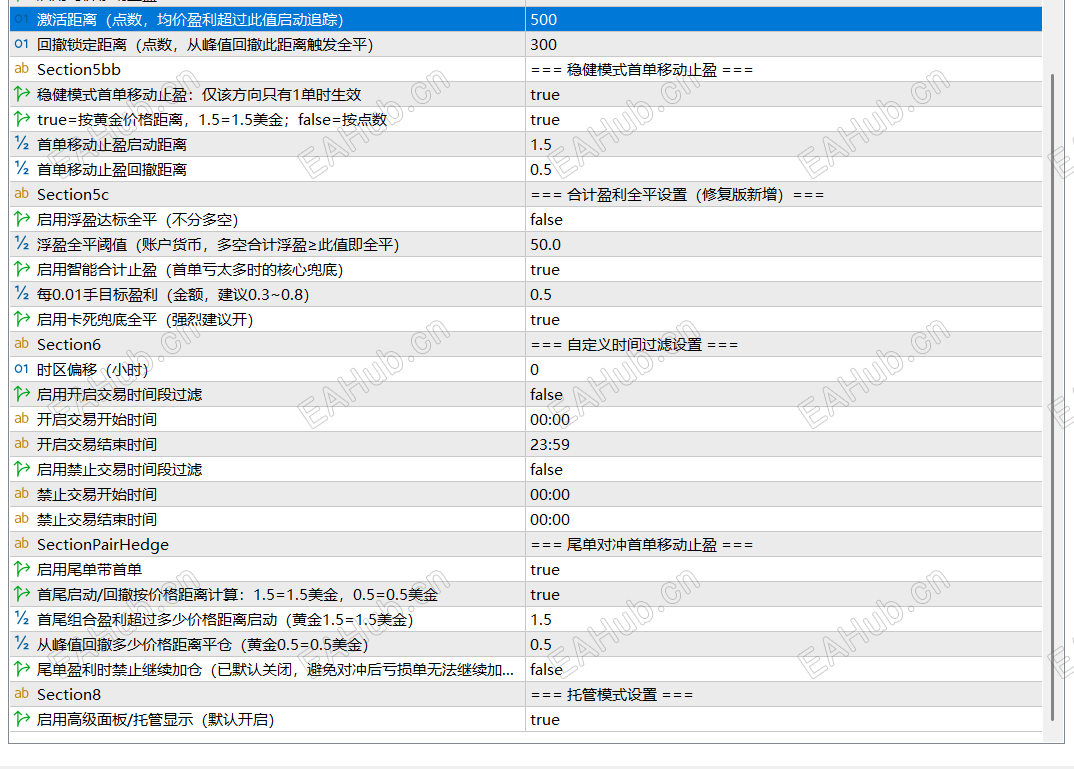Click the integer icon beside 时区偏移 row
Image resolution: width=1074 pixels, height=769 pixels.
click(x=21, y=369)
